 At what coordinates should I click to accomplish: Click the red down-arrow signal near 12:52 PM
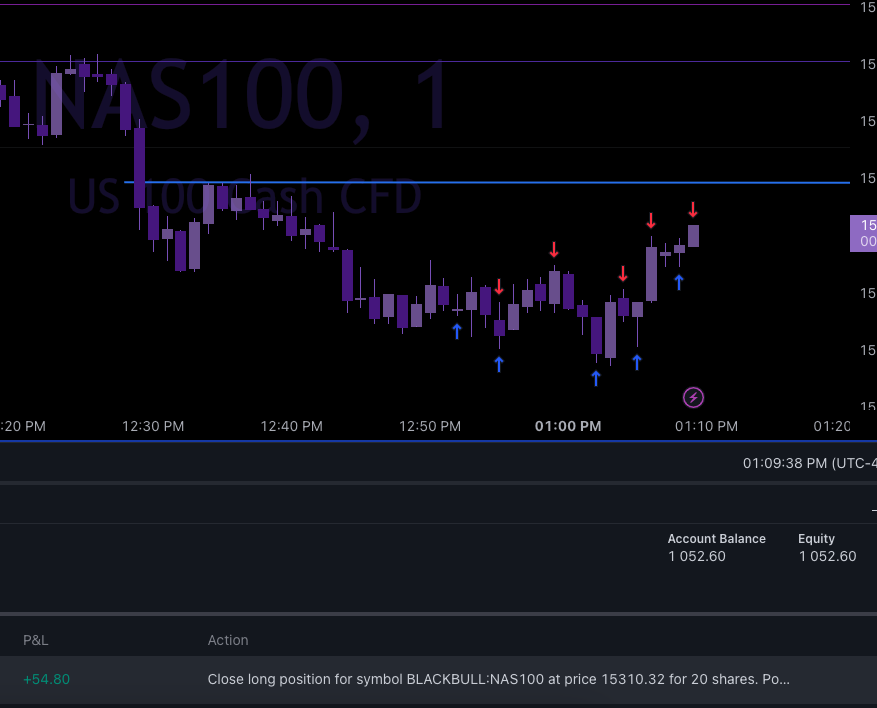[498, 288]
